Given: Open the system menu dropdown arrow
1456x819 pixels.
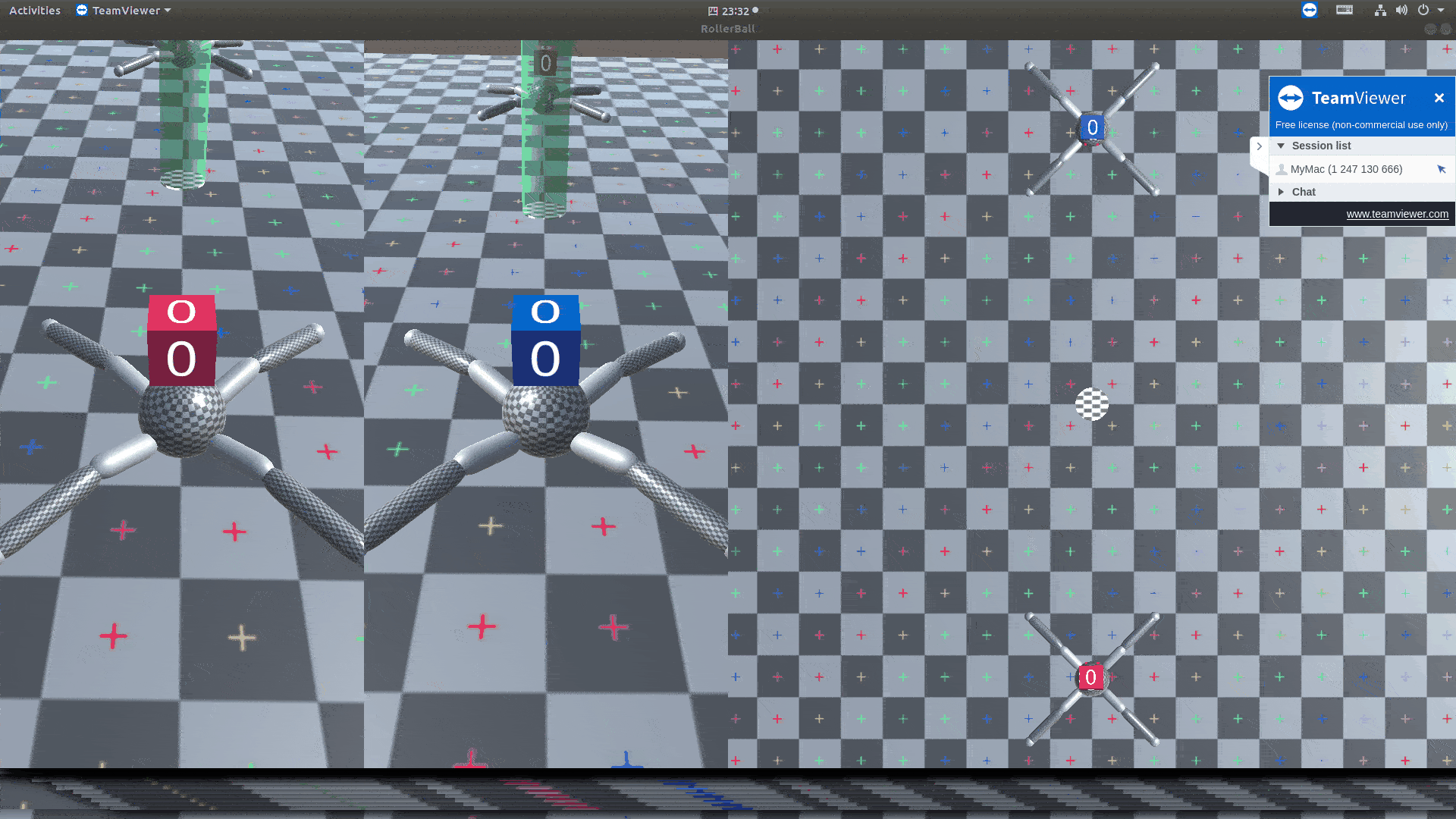Looking at the screenshot, I should [x=1441, y=11].
